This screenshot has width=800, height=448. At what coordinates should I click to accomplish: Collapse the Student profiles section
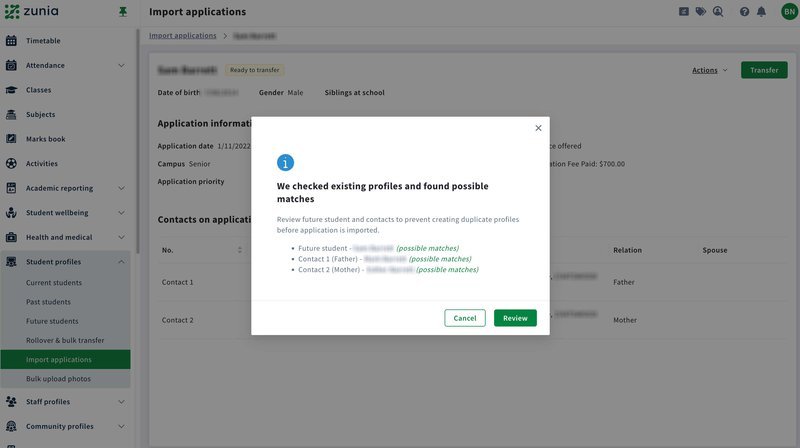(x=121, y=262)
